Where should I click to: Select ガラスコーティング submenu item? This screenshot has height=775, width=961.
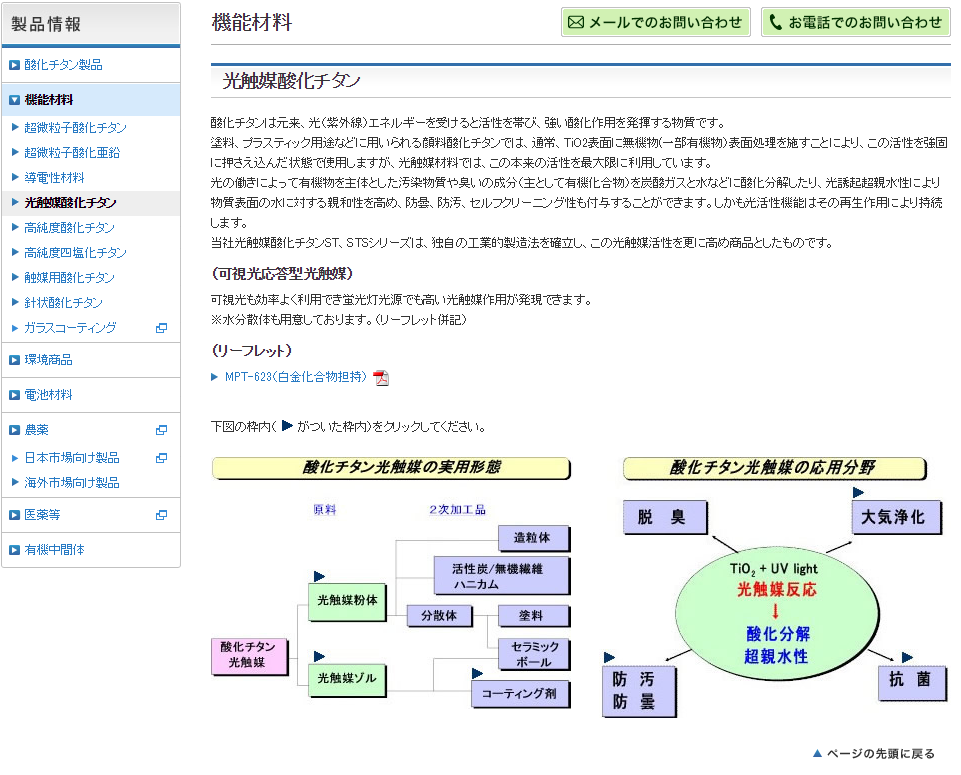tap(70, 328)
